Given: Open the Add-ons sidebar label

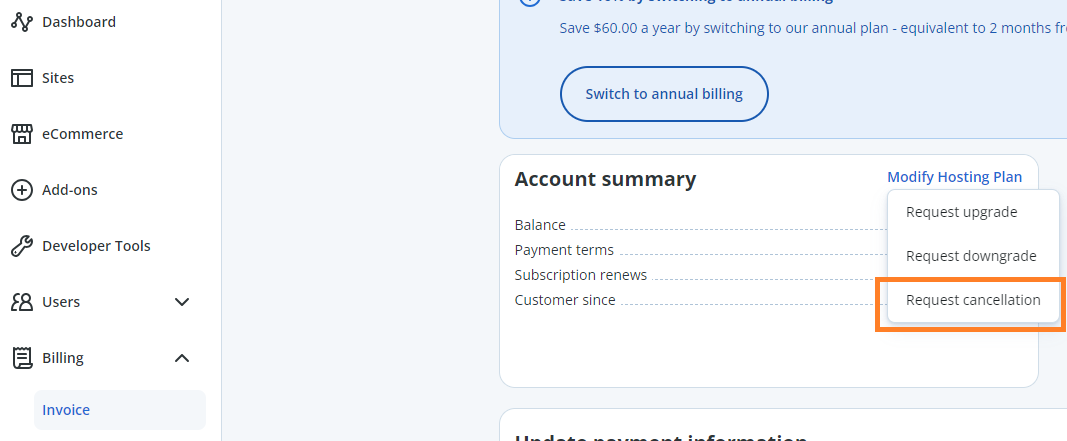Looking at the screenshot, I should coord(70,190).
